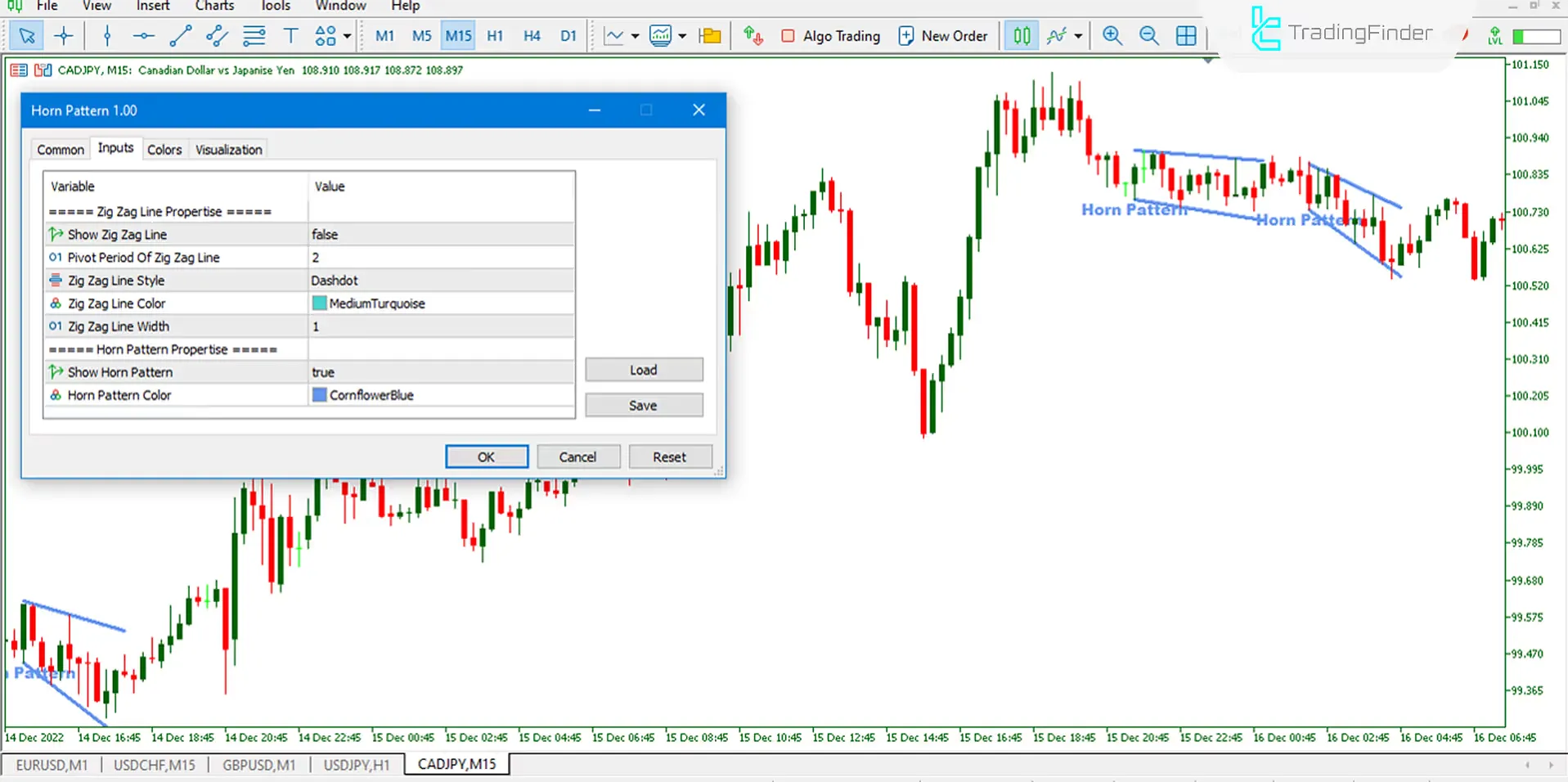Click New Order button
The width and height of the screenshot is (1568, 782).
943,35
